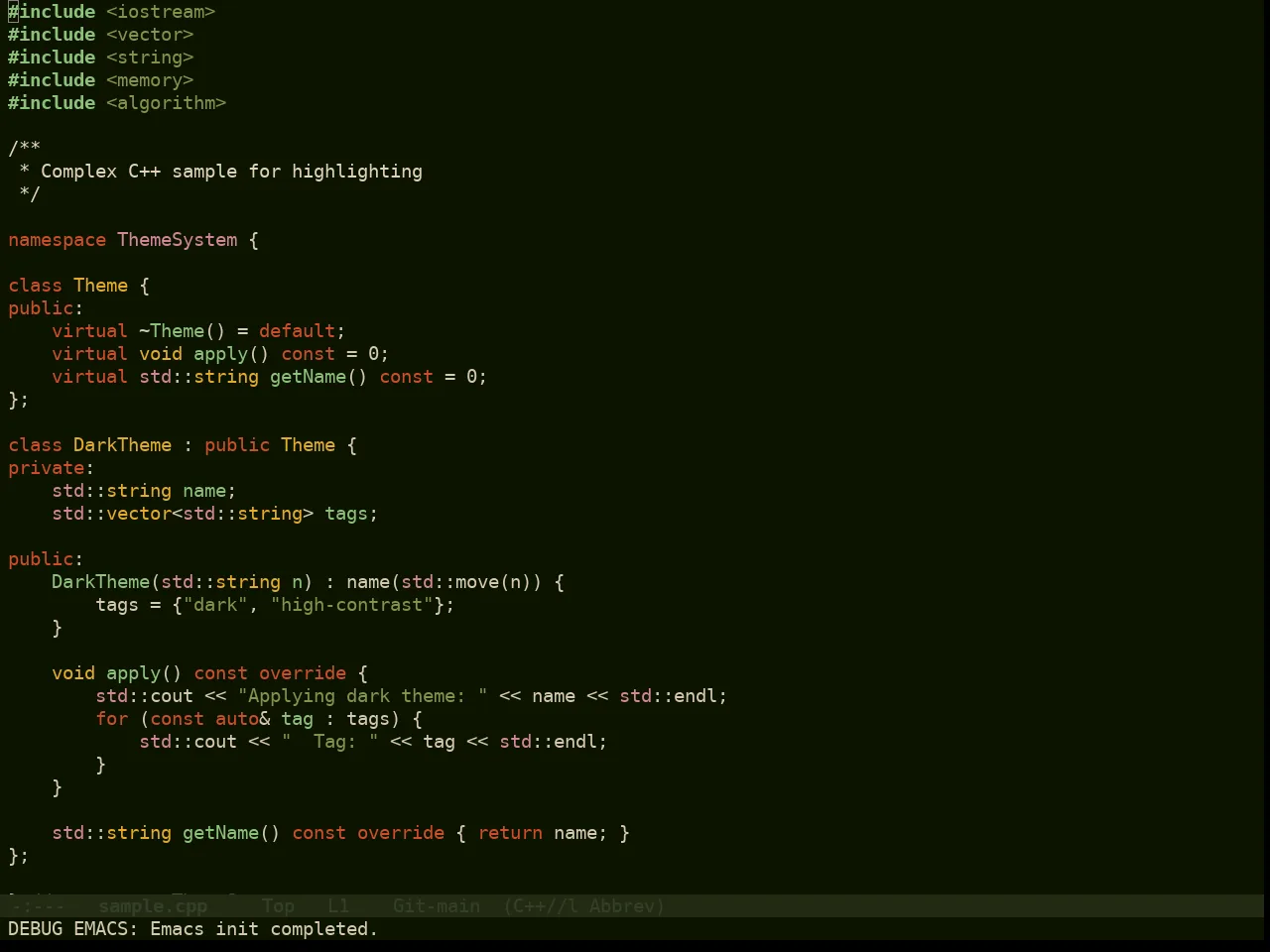
Task: Click 'tags;' in the std::vector declaration
Action: pos(351,514)
